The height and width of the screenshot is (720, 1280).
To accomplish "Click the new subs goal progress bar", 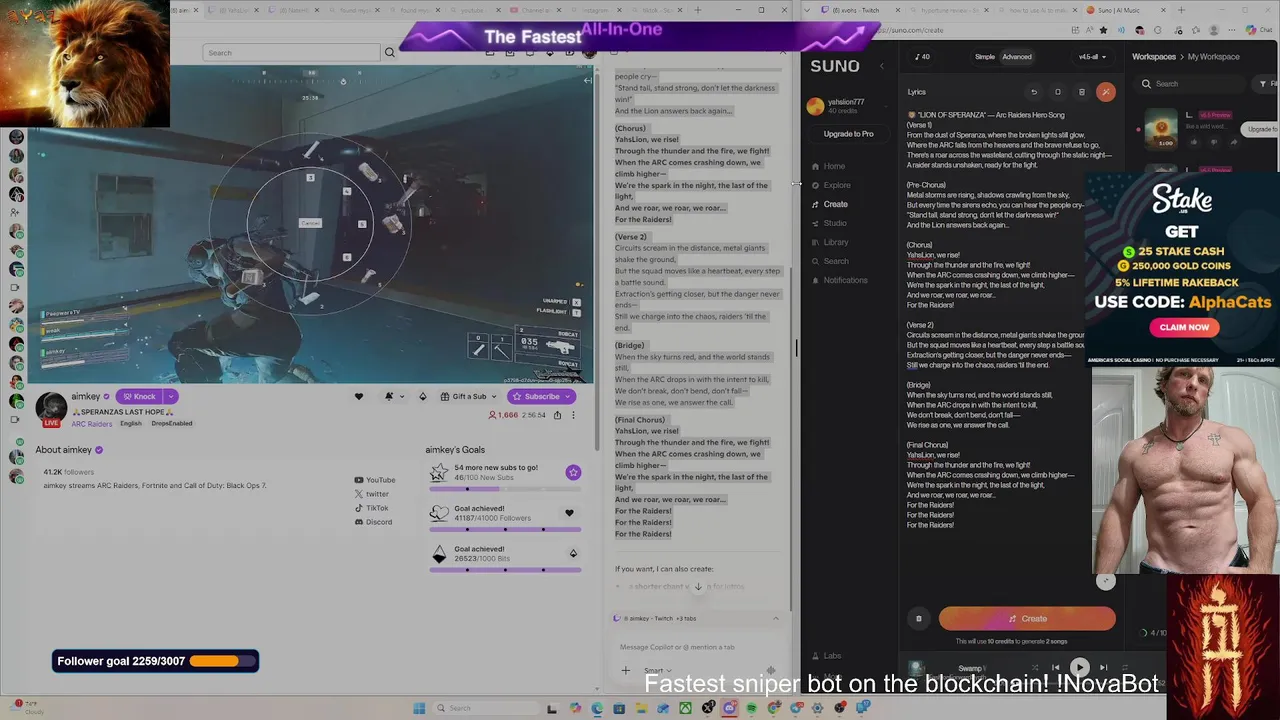I will tap(505, 489).
